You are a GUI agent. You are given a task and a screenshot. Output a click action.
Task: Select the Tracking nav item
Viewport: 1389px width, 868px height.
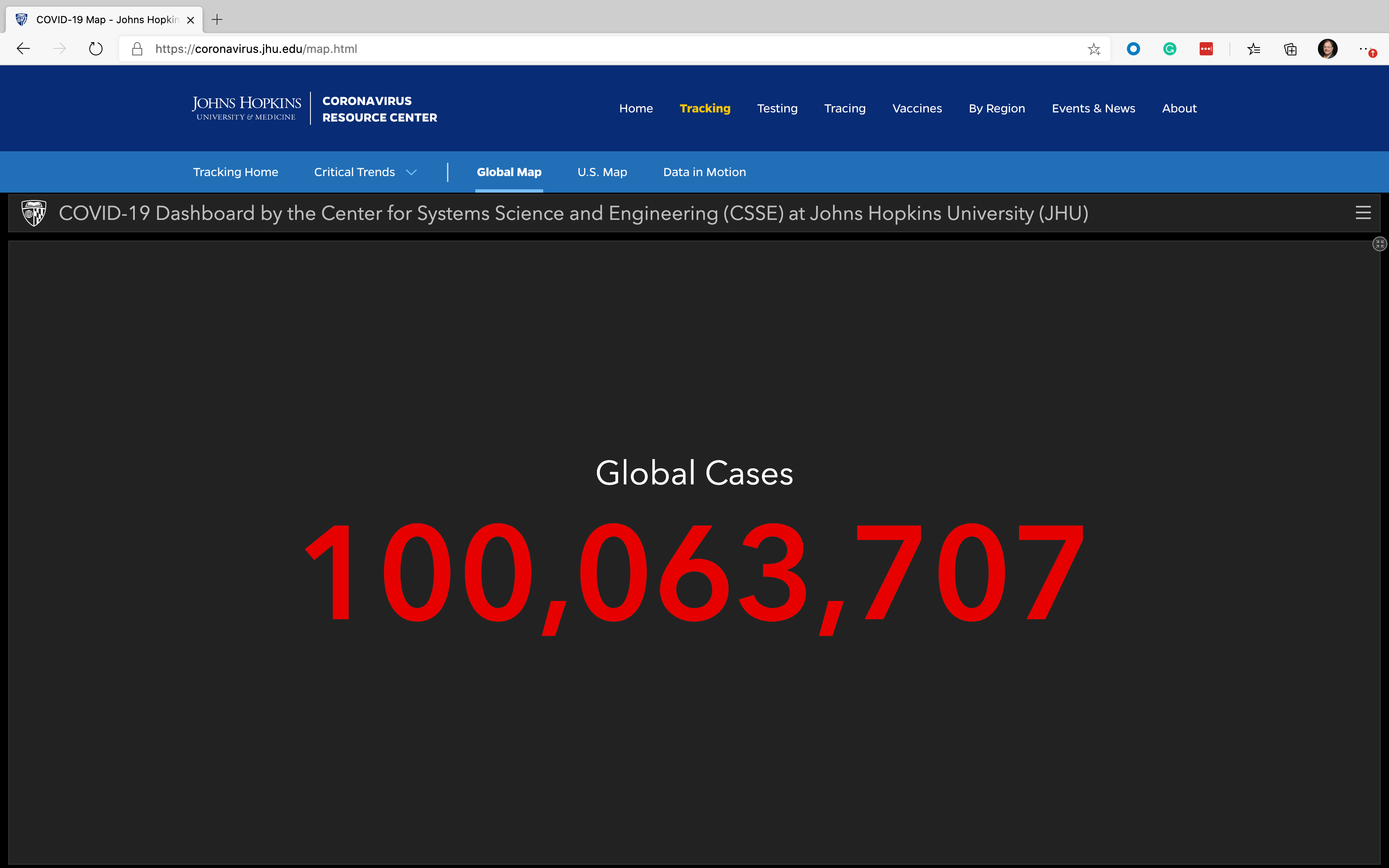click(705, 108)
